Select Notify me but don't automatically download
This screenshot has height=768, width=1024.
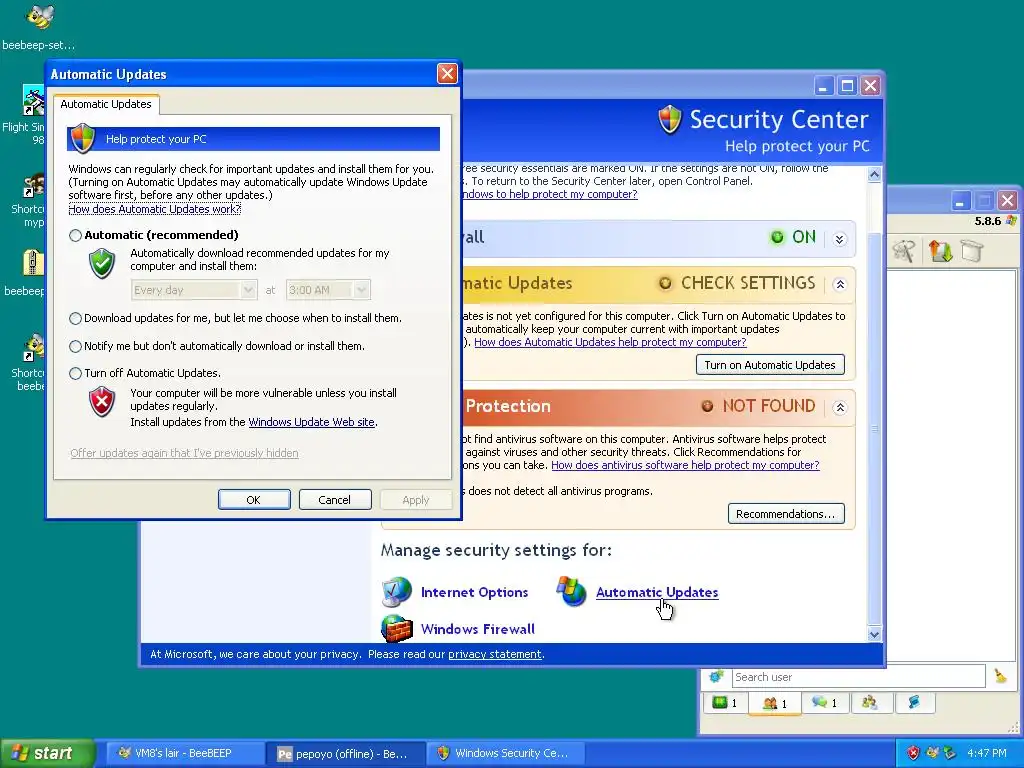76,346
